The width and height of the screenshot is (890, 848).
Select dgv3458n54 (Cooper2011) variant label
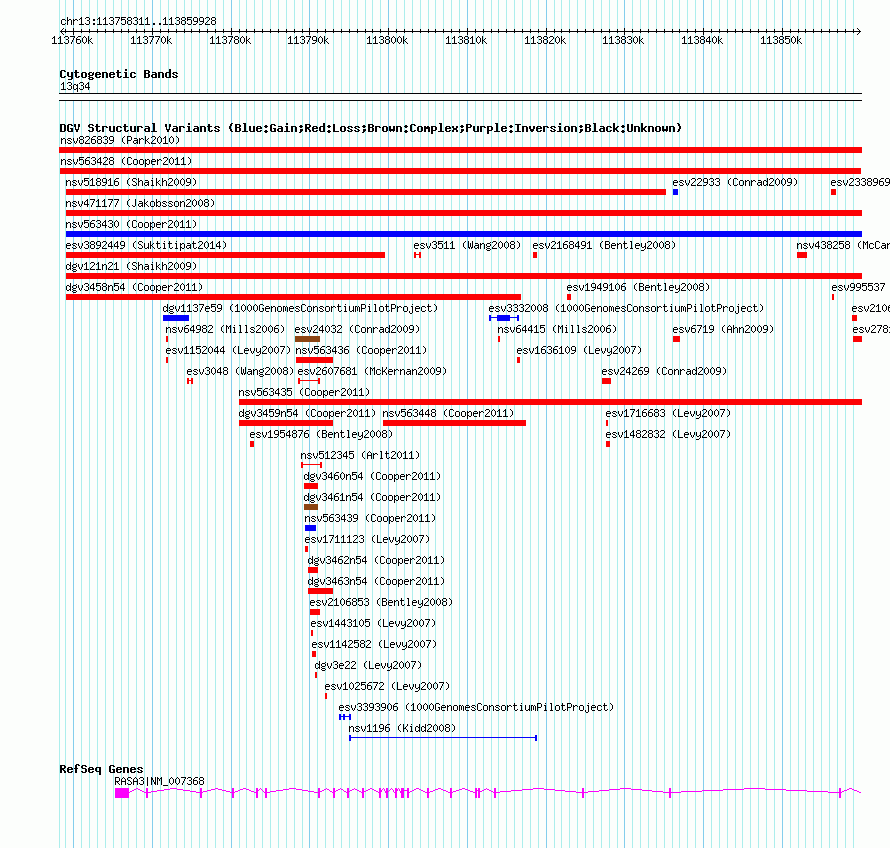pos(134,287)
